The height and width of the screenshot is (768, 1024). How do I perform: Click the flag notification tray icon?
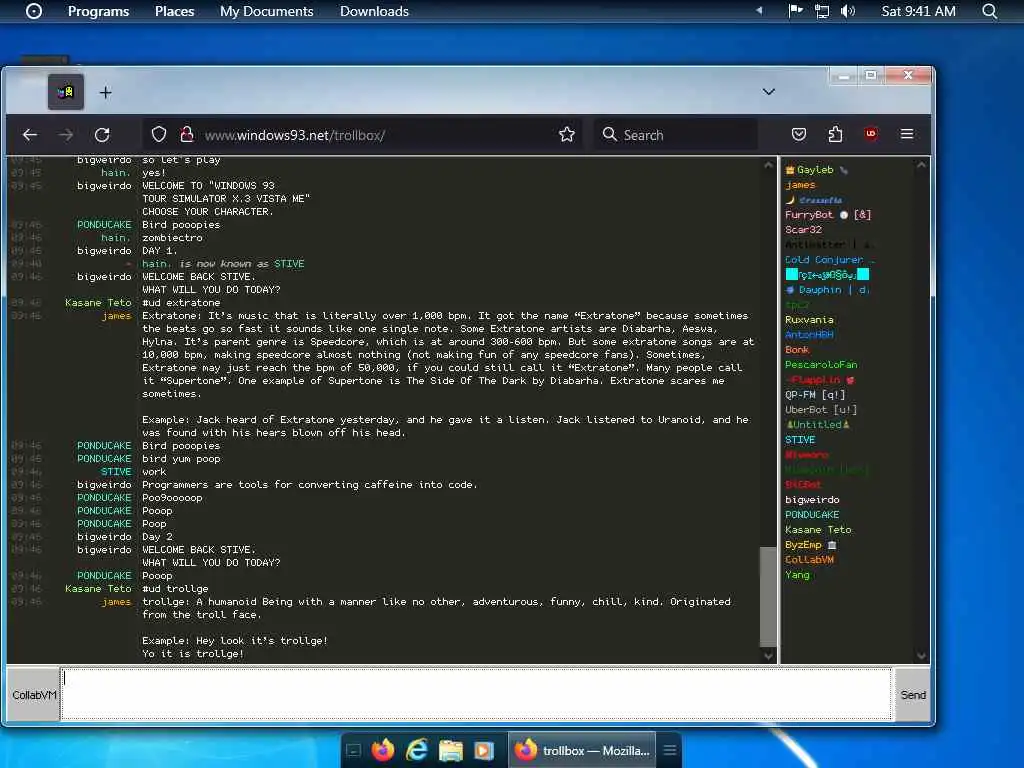(x=795, y=11)
